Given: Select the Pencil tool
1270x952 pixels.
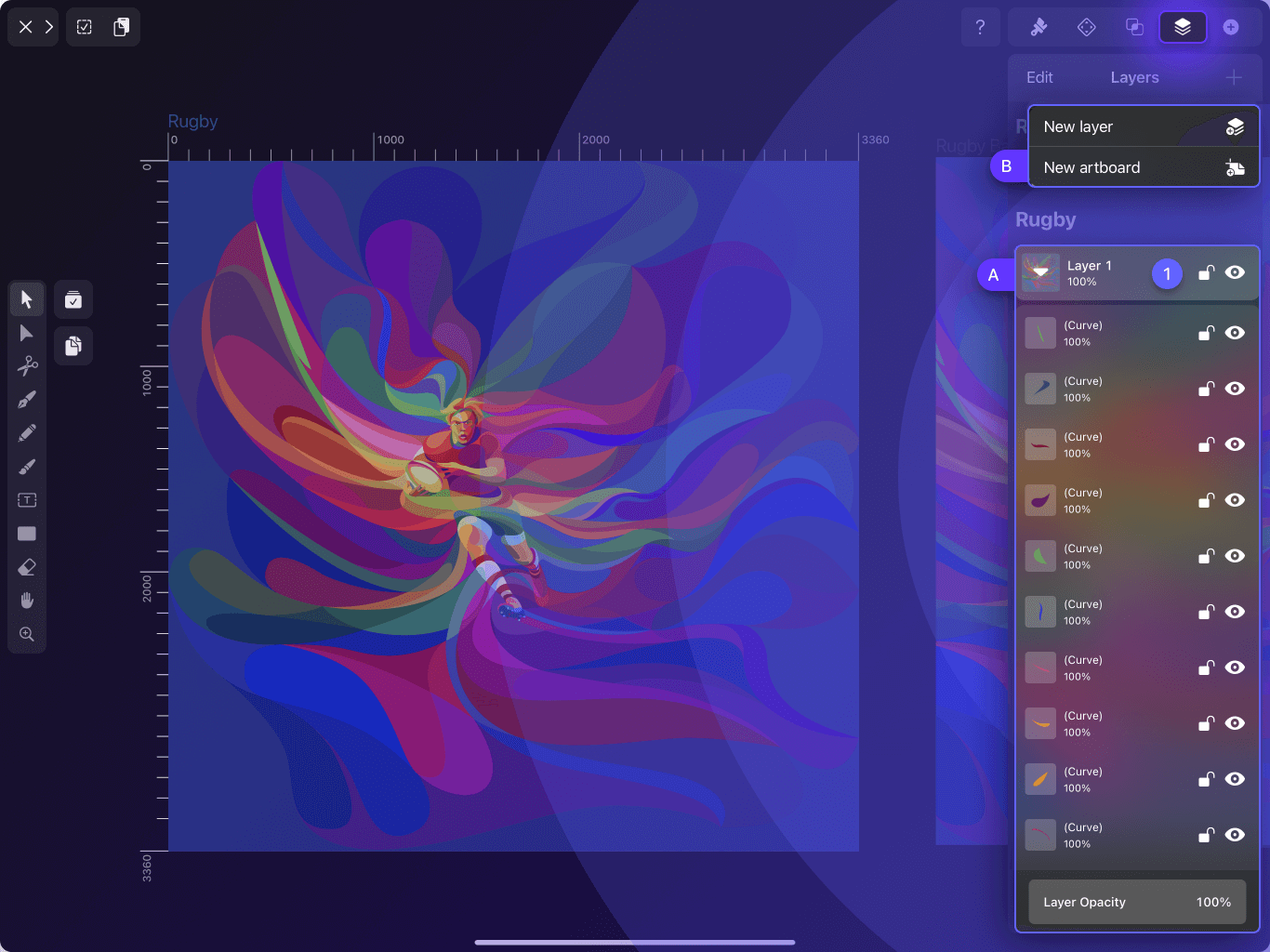Looking at the screenshot, I should [27, 433].
